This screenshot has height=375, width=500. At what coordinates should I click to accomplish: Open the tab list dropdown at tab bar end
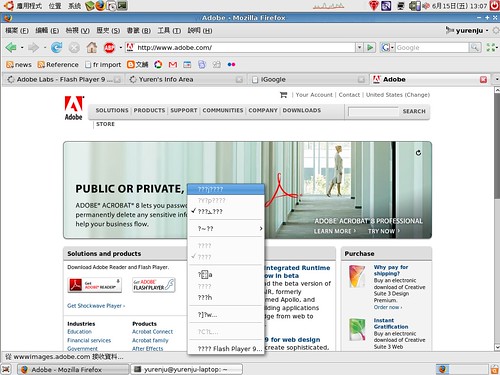496,79
